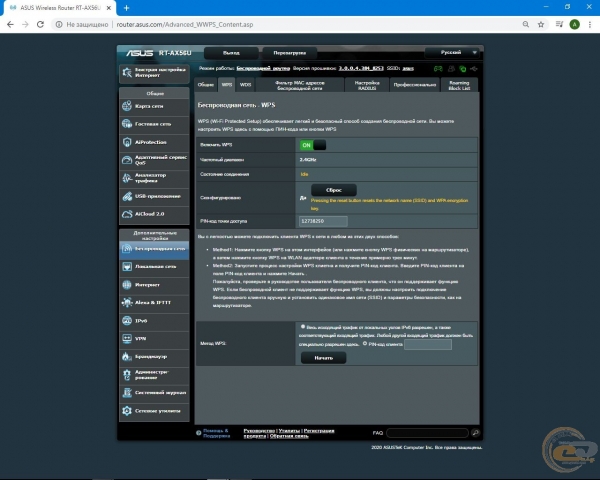
Task: Open VPN settings
Action: [154, 339]
